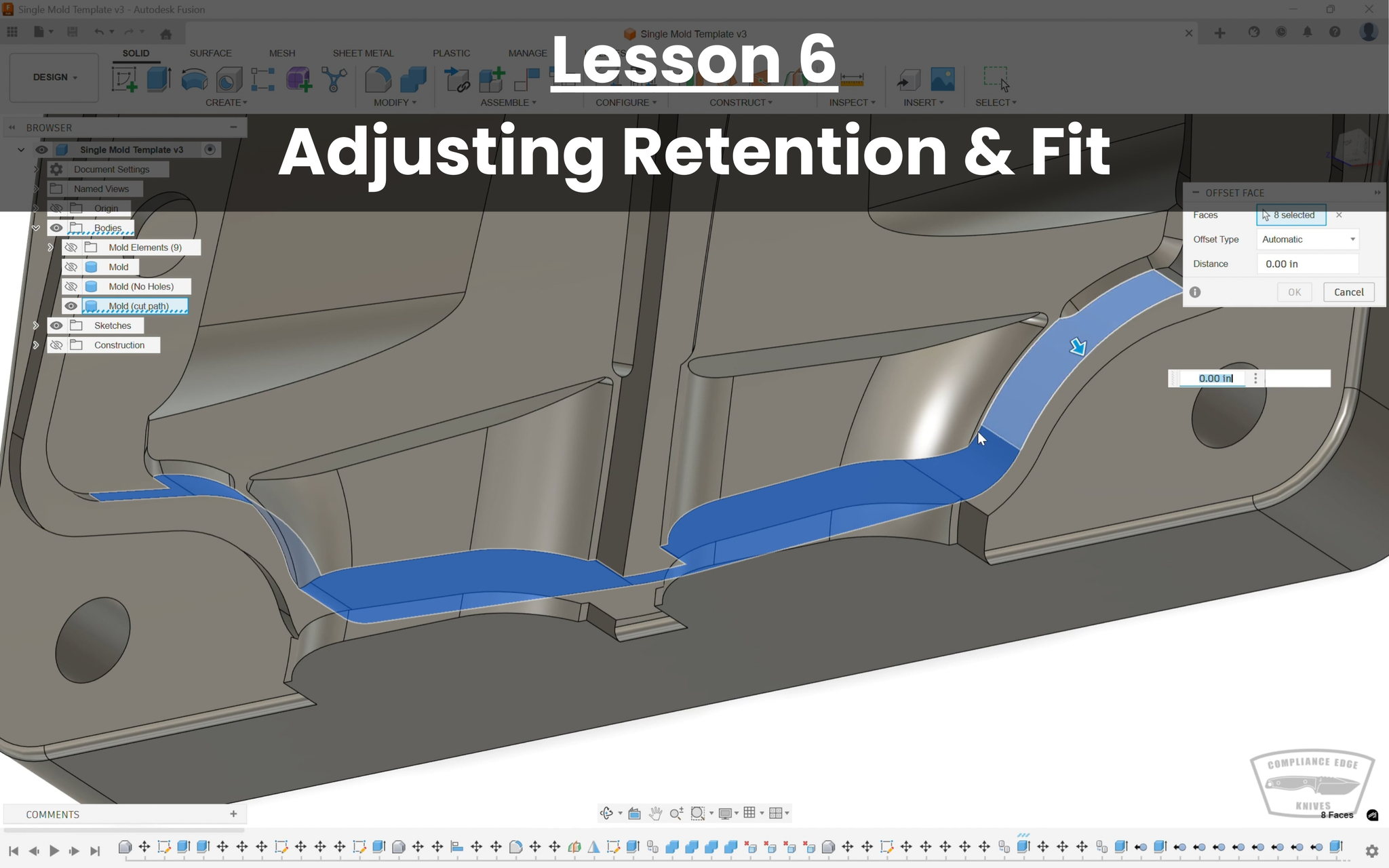
Task: Click the Create Sketch tool icon
Action: pyautogui.click(x=124, y=79)
